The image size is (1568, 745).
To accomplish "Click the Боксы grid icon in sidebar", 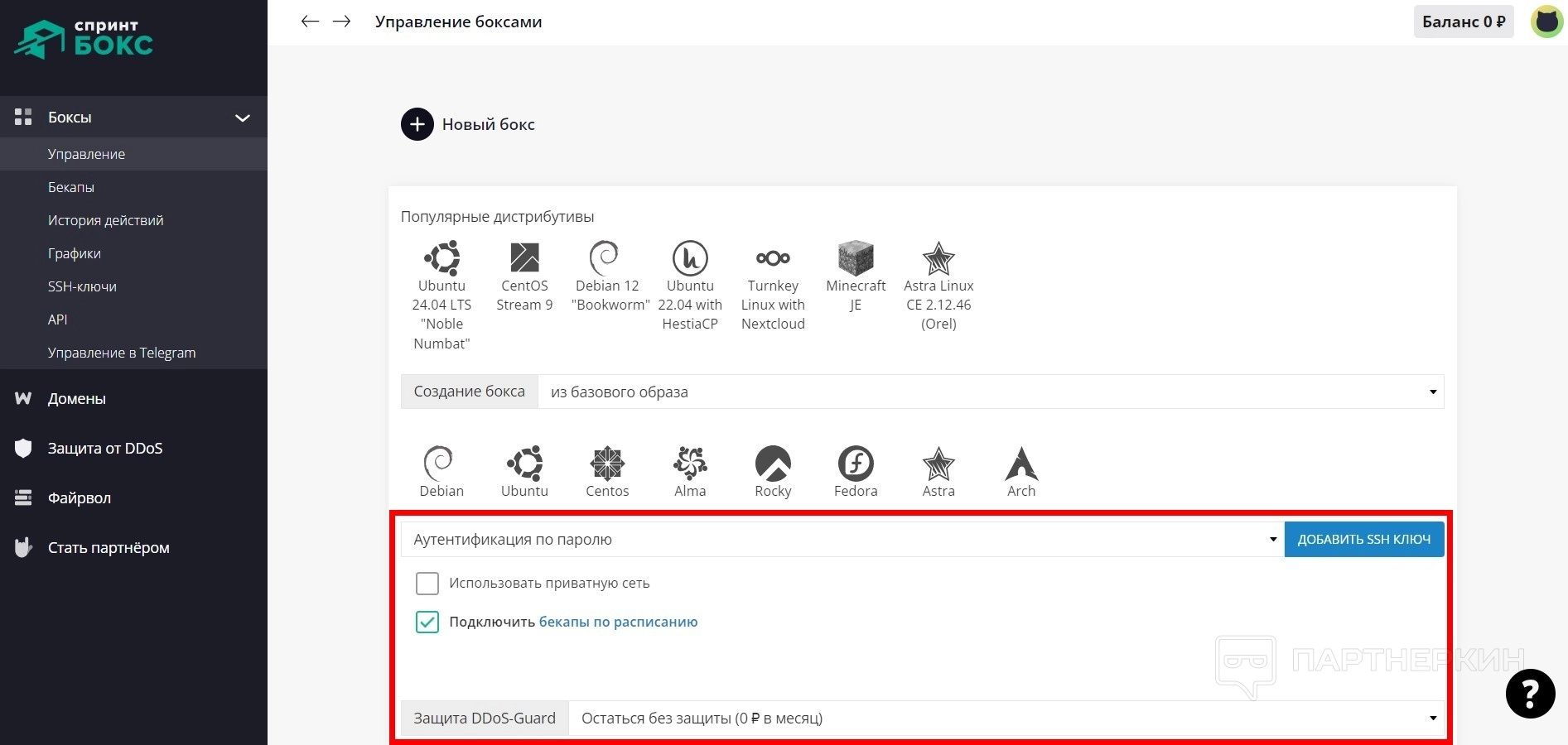I will click(x=23, y=117).
